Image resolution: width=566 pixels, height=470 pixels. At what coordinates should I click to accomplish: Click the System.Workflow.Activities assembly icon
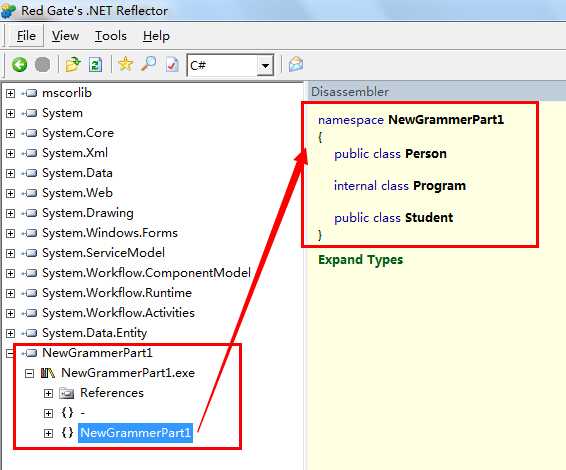(x=30, y=313)
